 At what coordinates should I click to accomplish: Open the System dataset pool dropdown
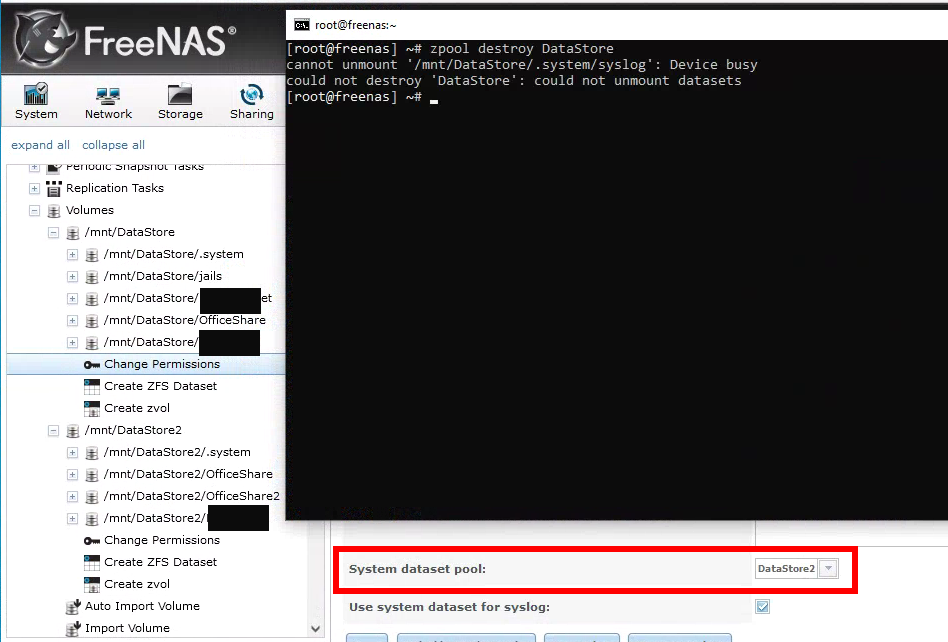(x=828, y=568)
